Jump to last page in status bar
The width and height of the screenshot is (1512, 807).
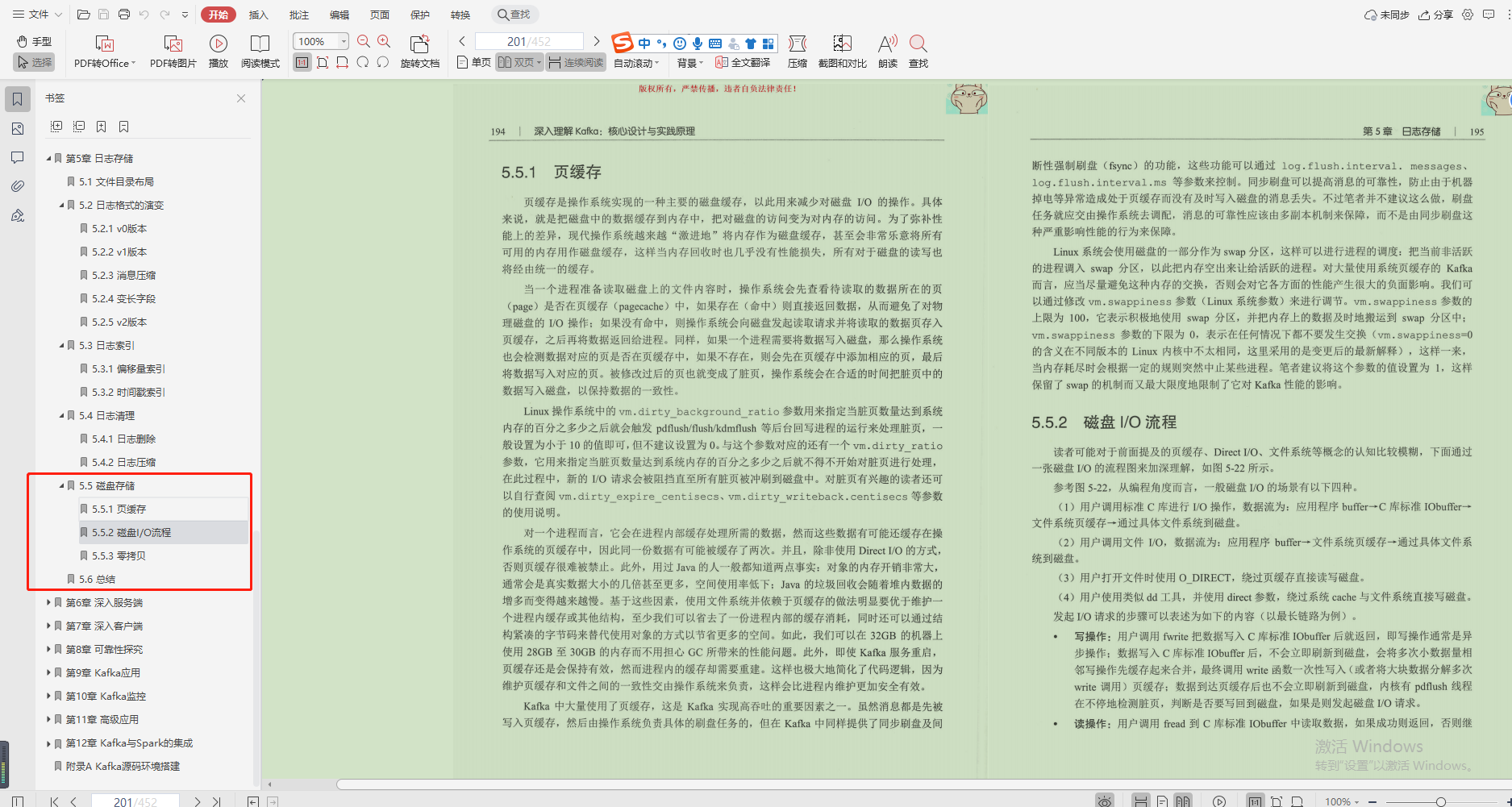click(x=216, y=801)
